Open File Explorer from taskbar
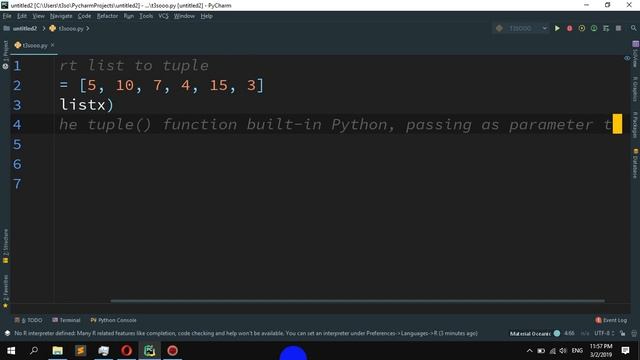The image size is (640, 360). pos(58,351)
